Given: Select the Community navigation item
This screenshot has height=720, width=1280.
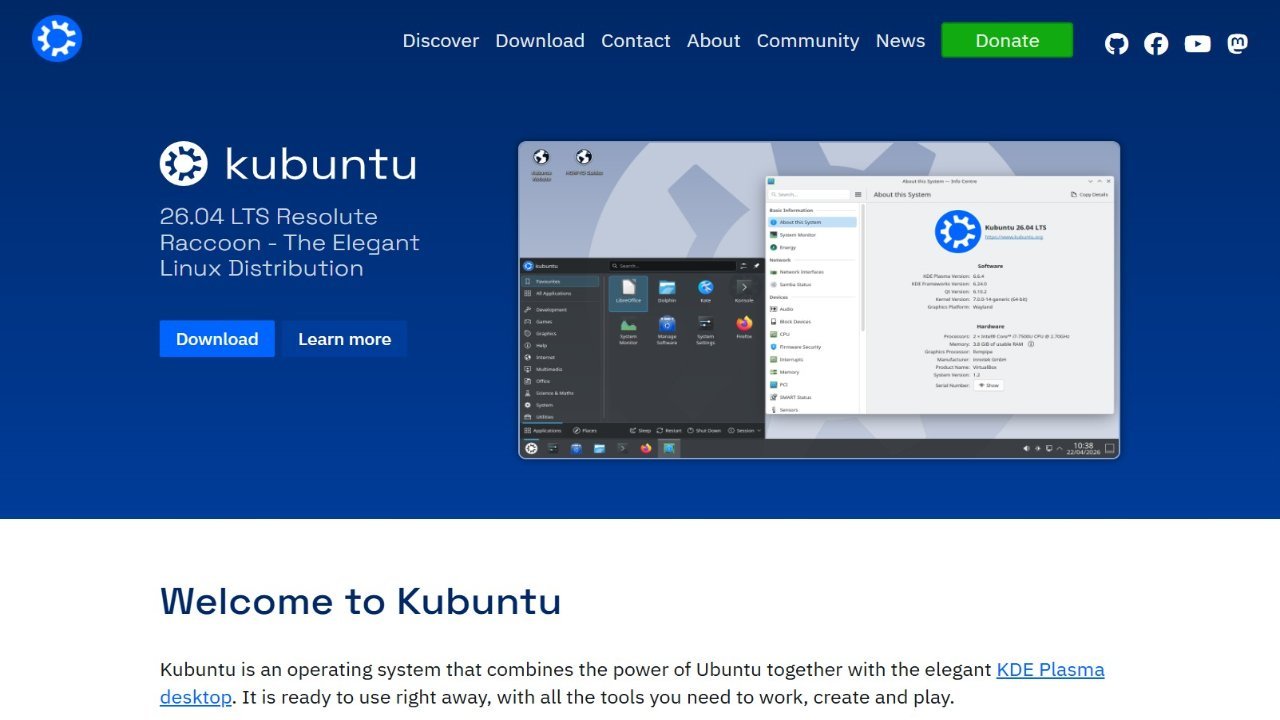Looking at the screenshot, I should pyautogui.click(x=808, y=41).
